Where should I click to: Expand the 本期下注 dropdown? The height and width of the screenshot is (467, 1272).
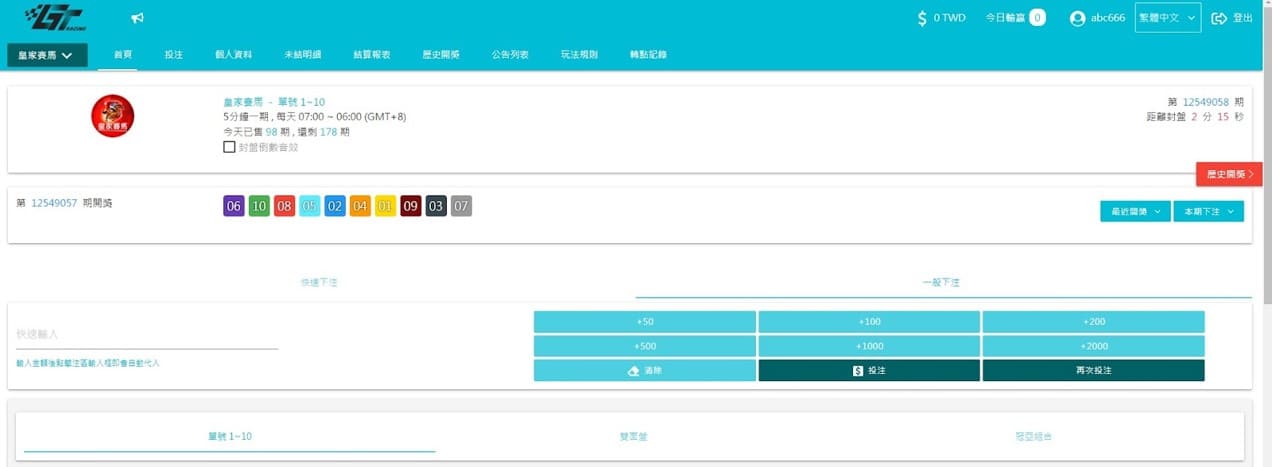[x=1209, y=211]
